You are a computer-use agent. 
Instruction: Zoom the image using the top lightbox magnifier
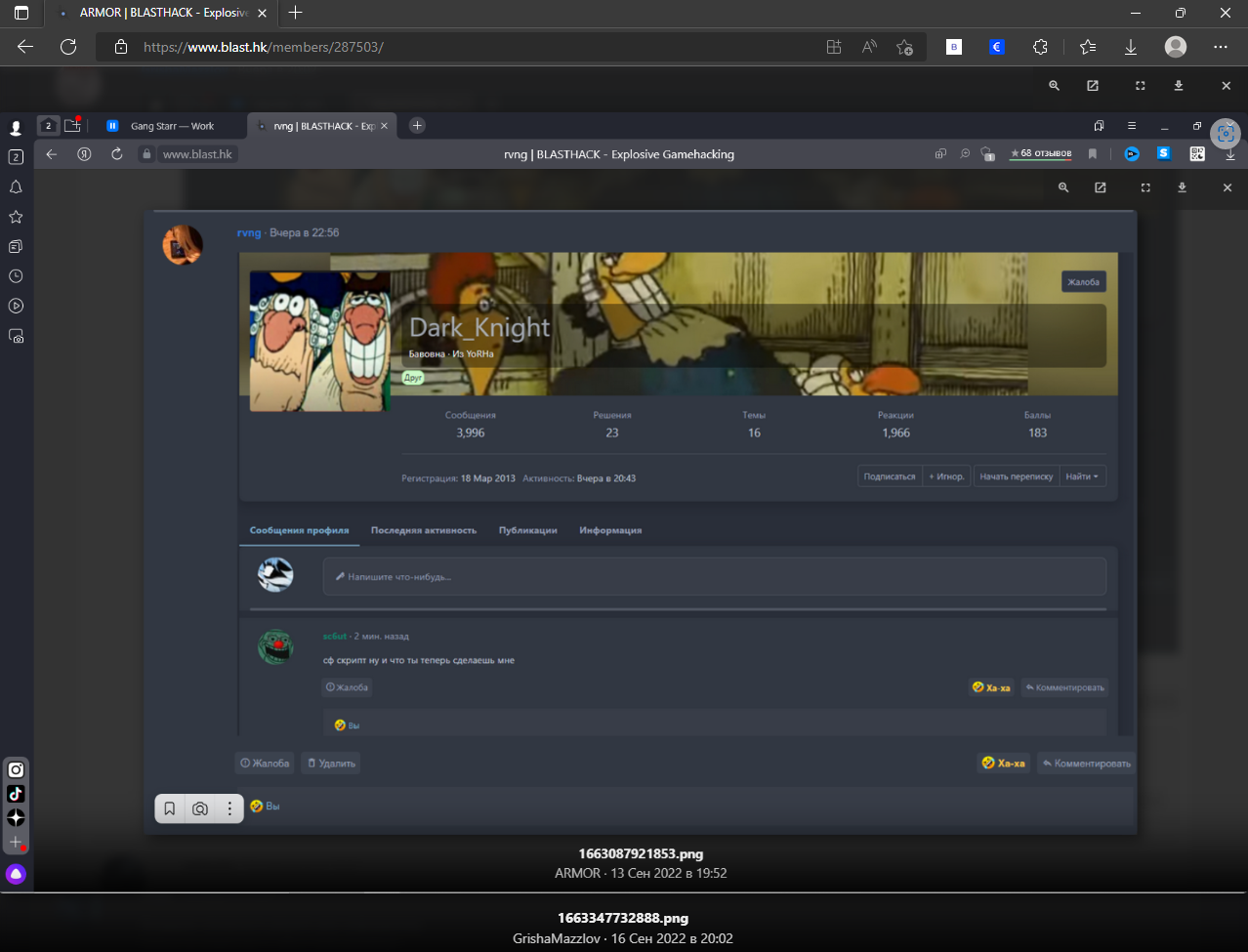click(1055, 86)
